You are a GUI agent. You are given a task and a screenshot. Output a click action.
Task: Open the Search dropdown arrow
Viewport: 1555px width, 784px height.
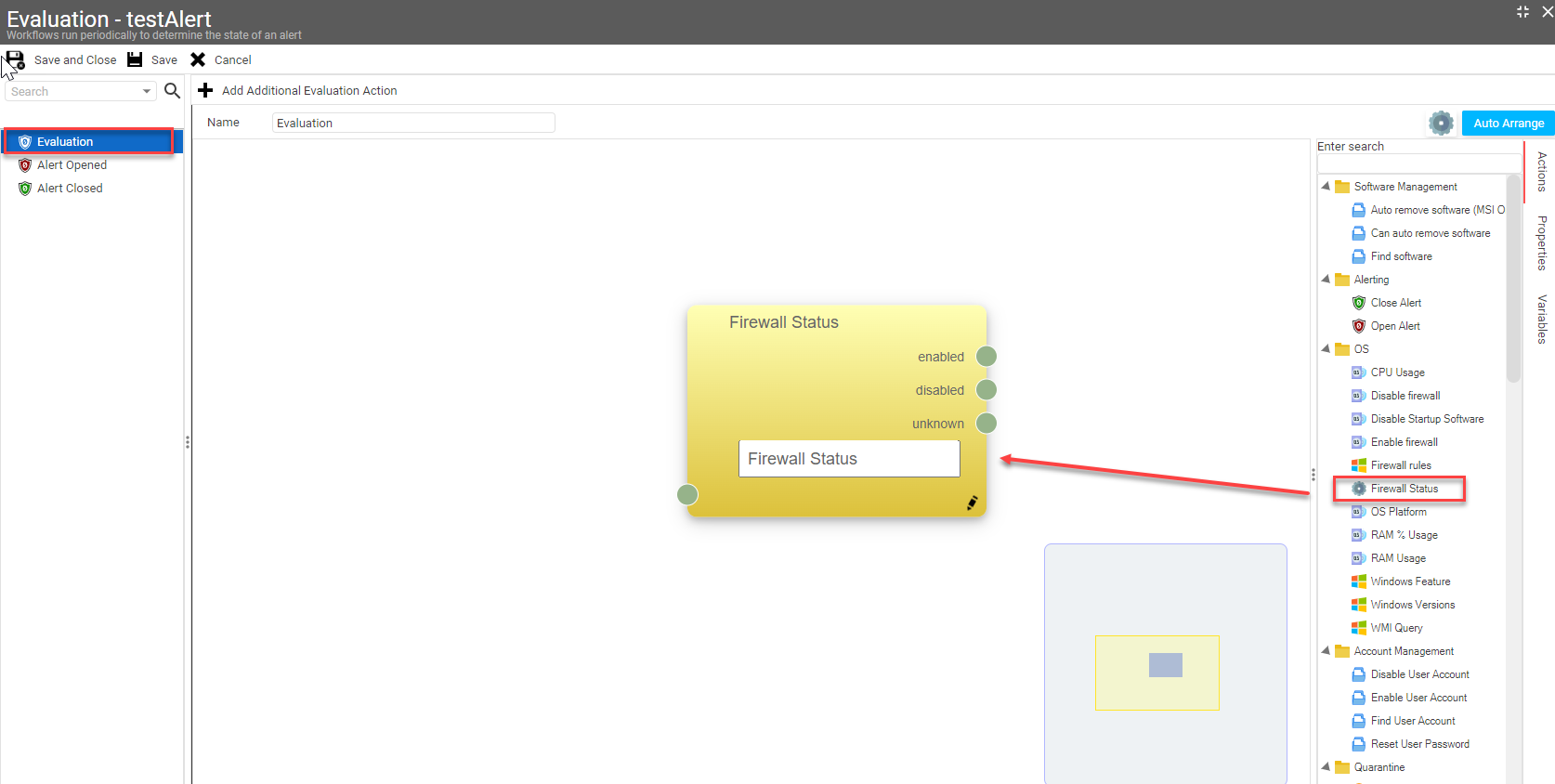(x=147, y=91)
